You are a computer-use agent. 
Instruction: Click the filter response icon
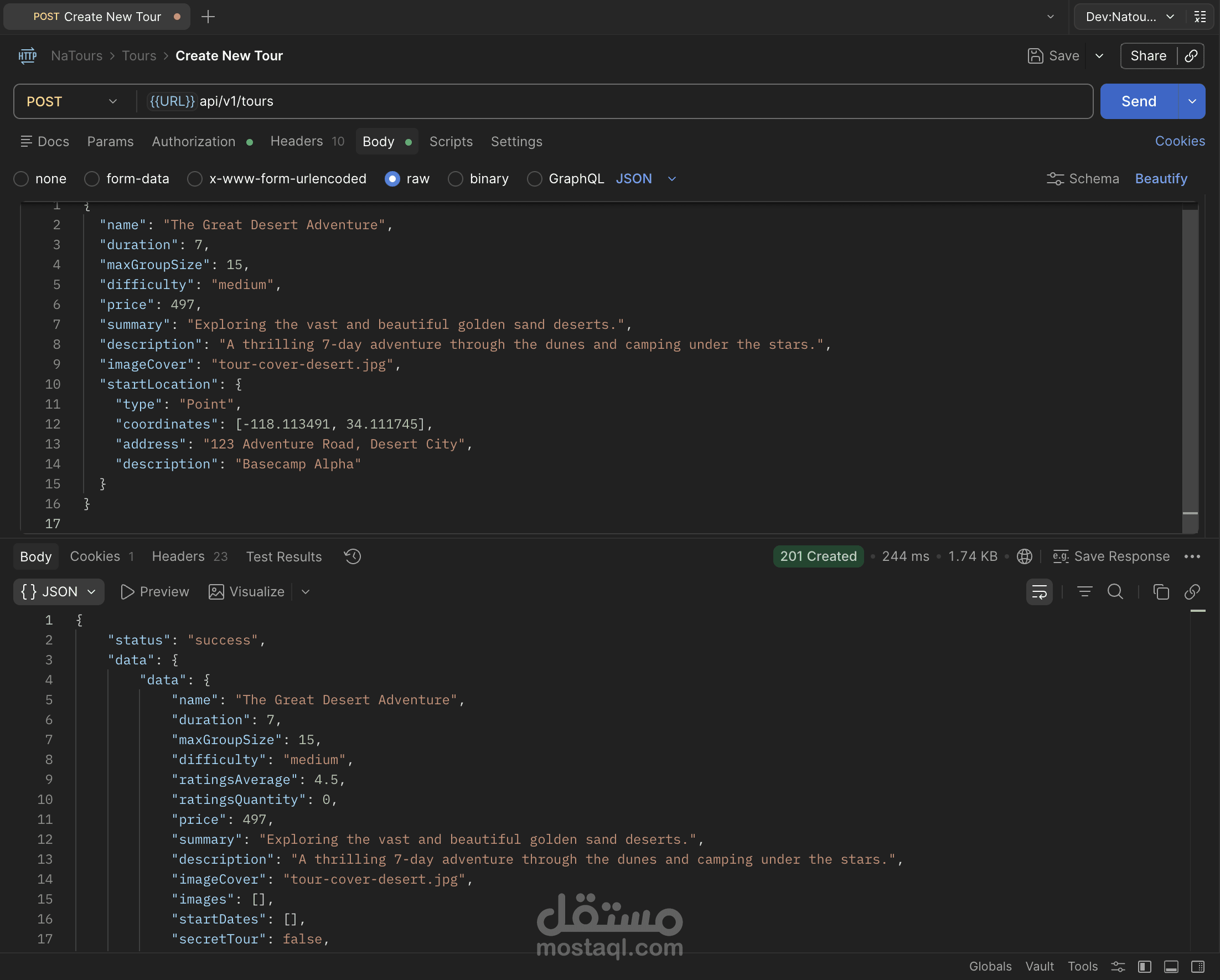pyautogui.click(x=1084, y=592)
